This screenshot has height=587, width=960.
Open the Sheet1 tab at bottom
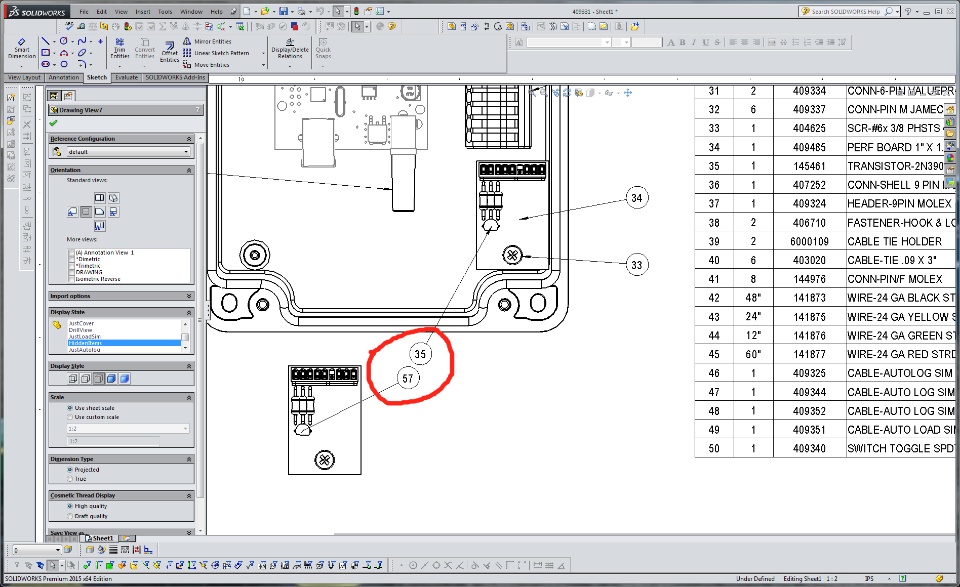[98, 538]
